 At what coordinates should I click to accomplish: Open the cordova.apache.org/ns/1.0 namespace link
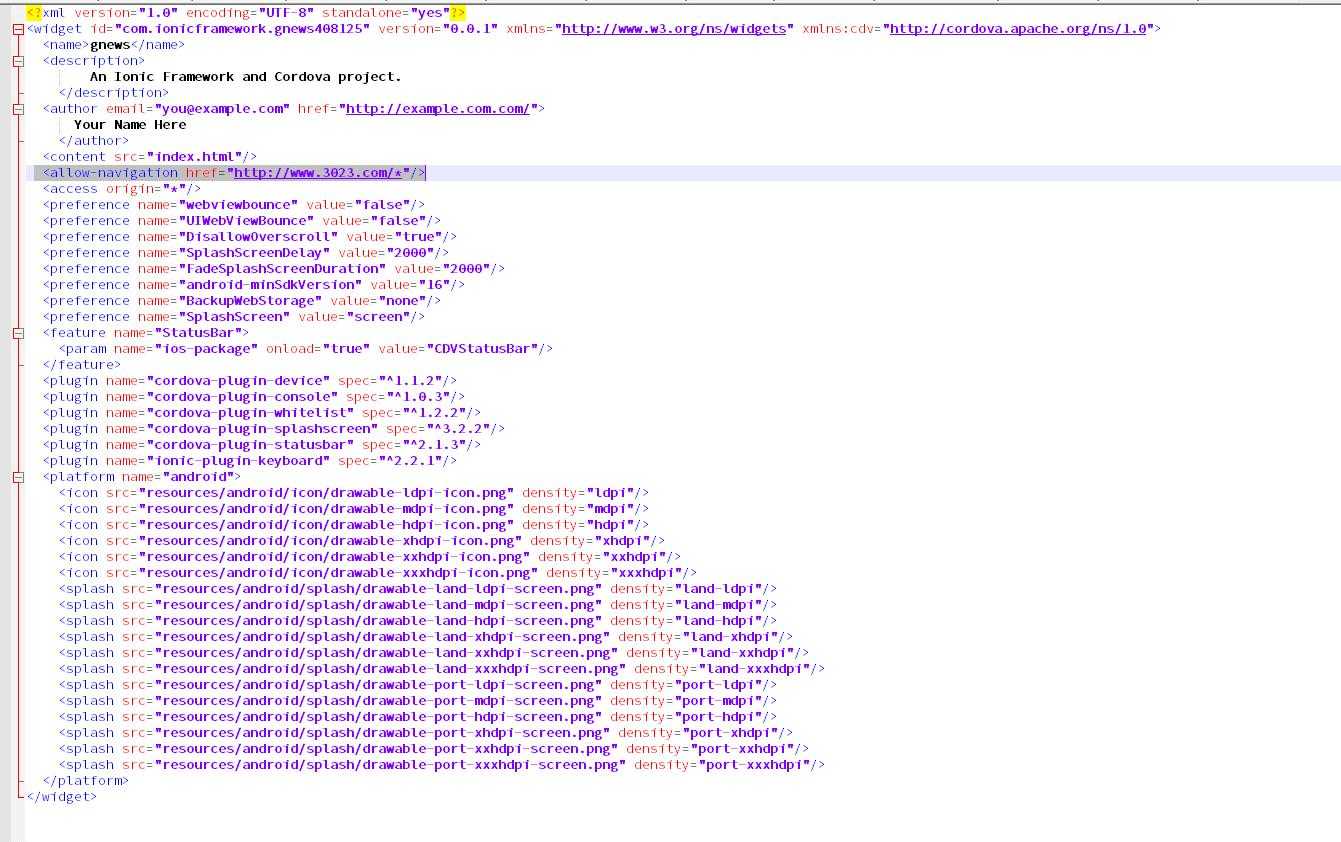[x=1018, y=29]
